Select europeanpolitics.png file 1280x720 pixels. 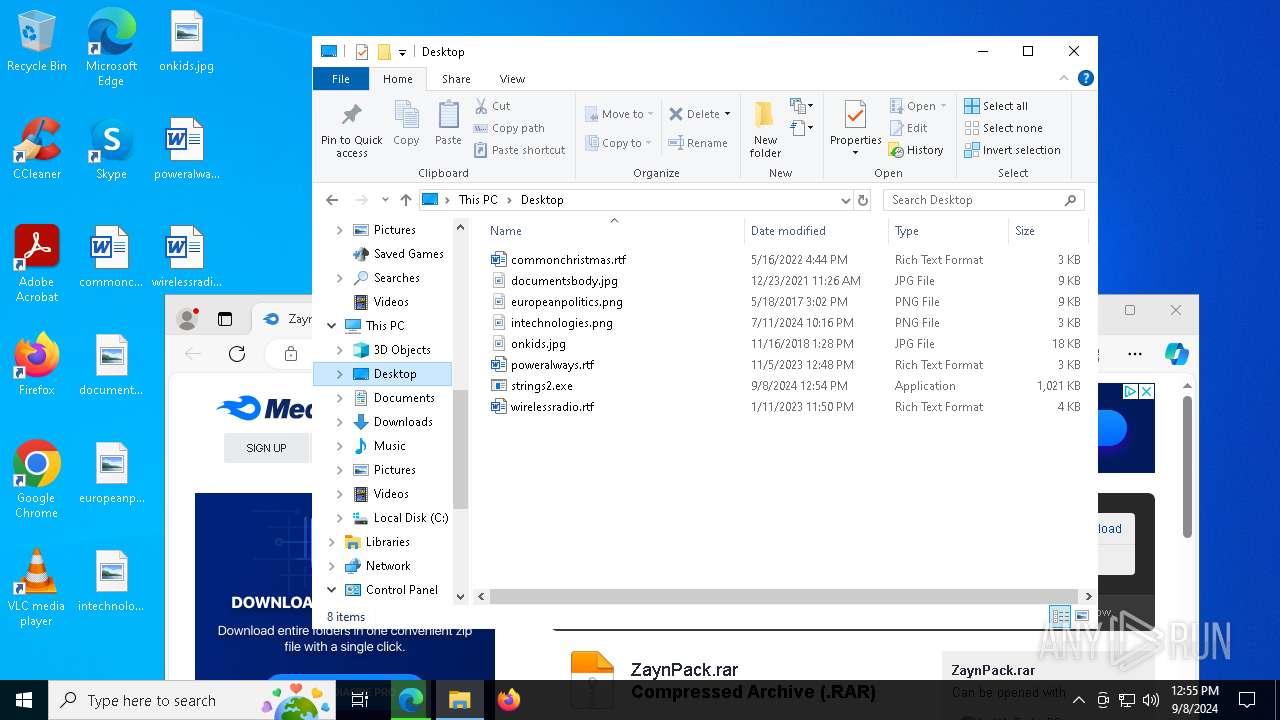566,302
